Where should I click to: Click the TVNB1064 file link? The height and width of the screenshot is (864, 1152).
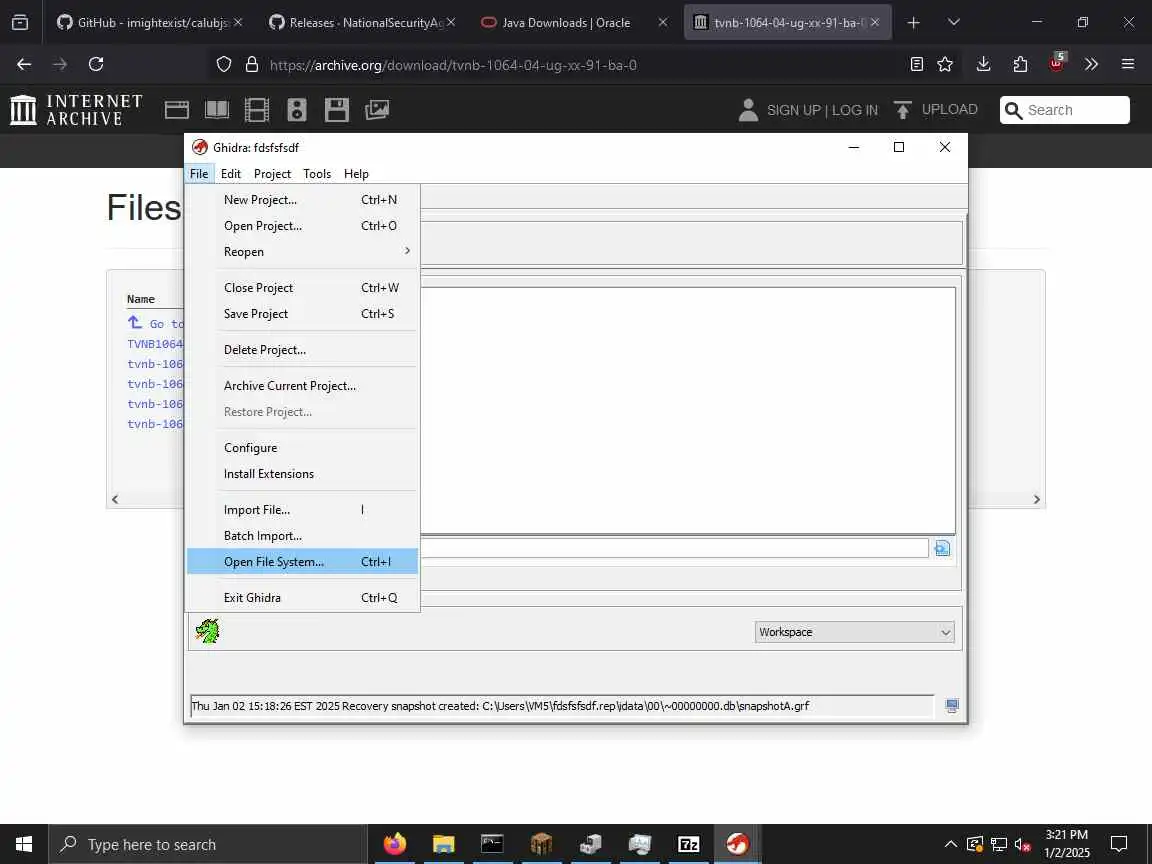tap(155, 344)
